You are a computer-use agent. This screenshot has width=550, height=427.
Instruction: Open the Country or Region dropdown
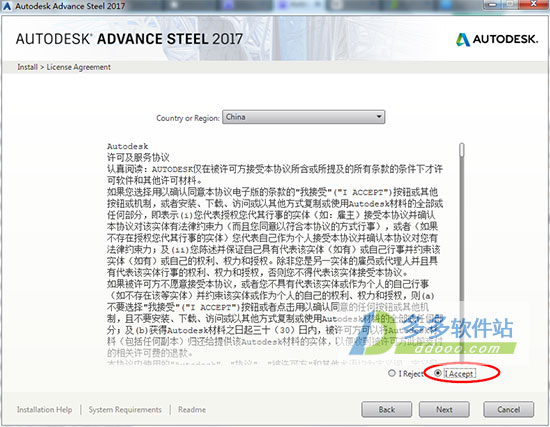(303, 117)
